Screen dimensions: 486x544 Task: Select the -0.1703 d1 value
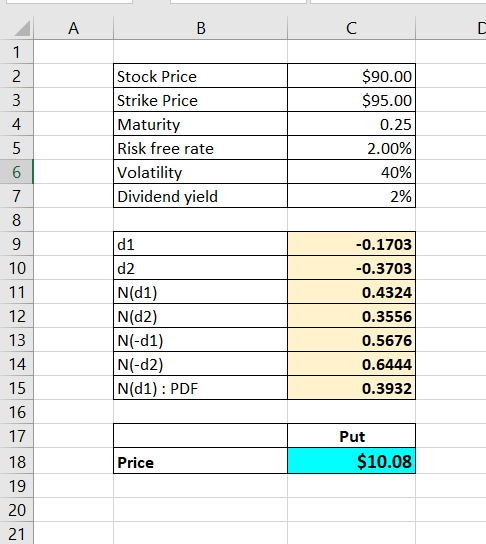pos(351,244)
